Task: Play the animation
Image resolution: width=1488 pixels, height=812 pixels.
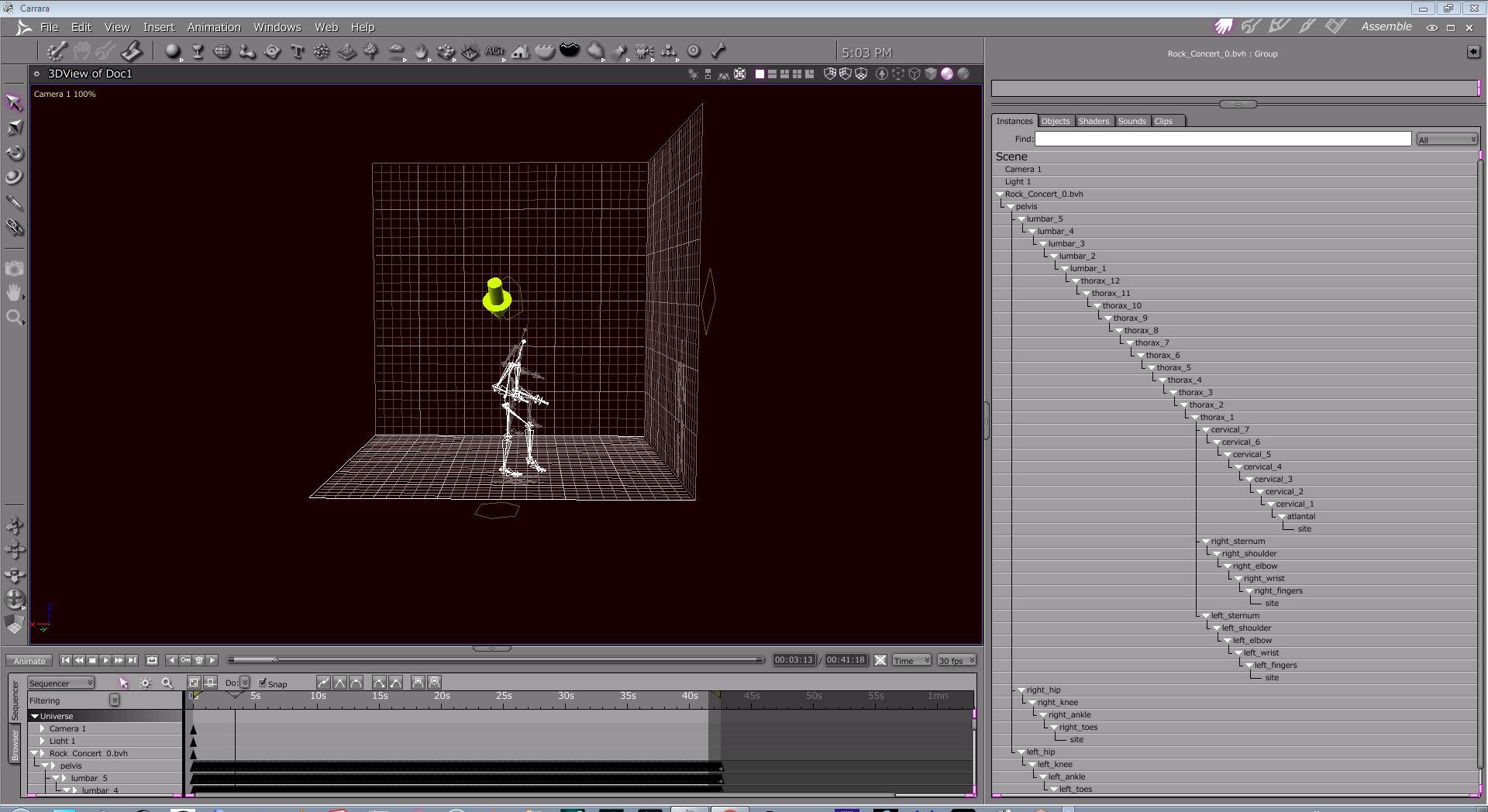Action: coord(105,660)
